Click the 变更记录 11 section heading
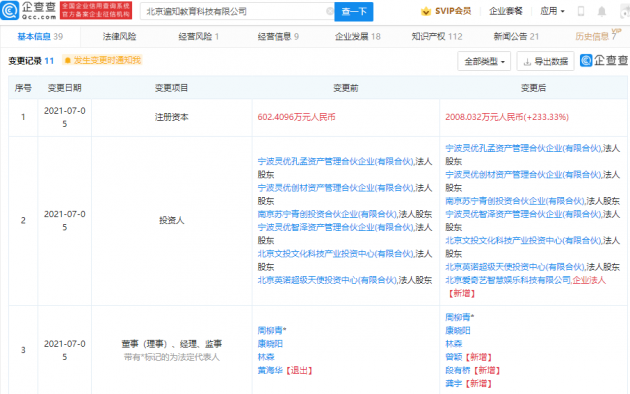The image size is (630, 394). 31,61
